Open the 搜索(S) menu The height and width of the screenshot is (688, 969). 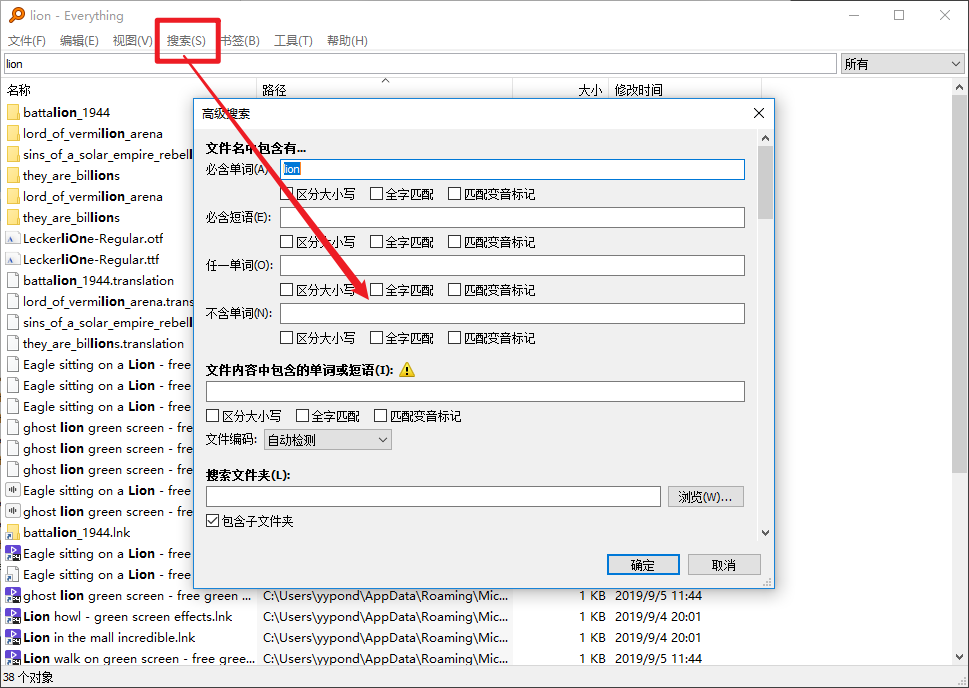click(186, 41)
